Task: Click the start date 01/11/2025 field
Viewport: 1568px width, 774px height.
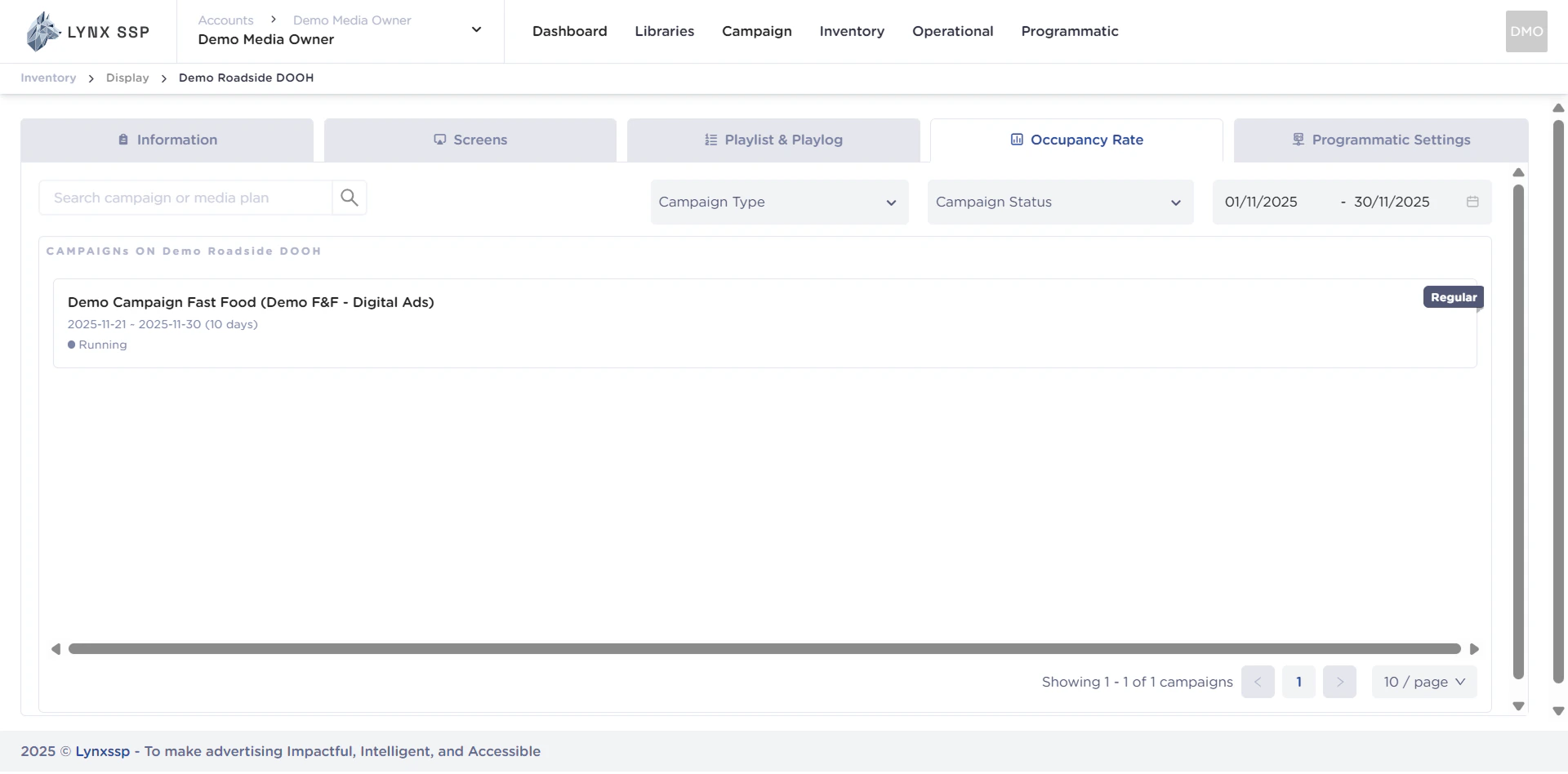Action: (1262, 202)
